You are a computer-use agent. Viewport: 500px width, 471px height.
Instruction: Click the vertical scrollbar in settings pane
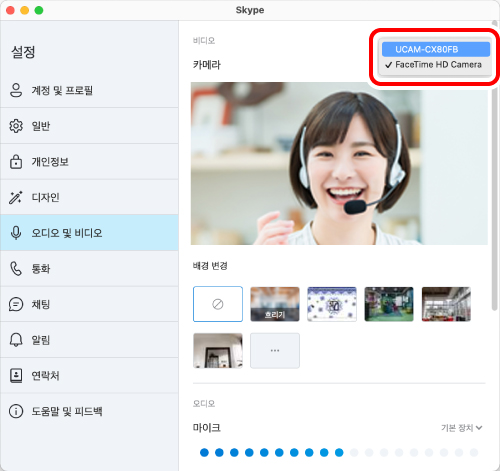[x=495, y=167]
